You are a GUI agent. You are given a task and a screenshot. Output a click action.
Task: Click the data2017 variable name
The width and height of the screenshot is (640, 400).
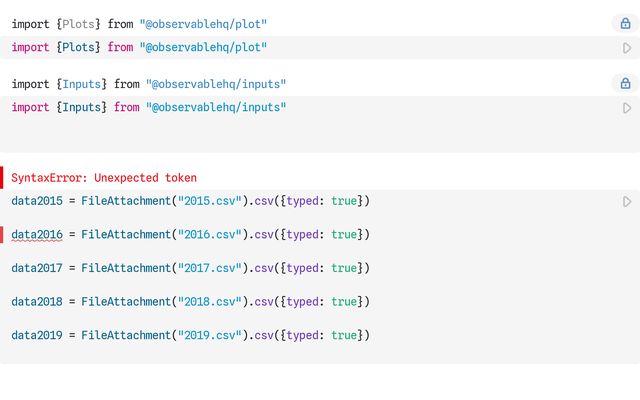(x=37, y=268)
